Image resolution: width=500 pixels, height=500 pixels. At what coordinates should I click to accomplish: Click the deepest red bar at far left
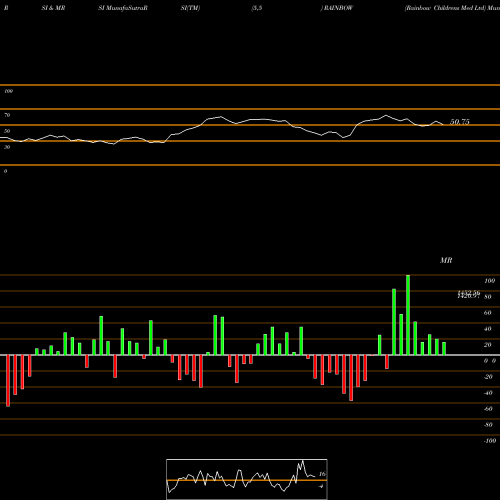8,381
